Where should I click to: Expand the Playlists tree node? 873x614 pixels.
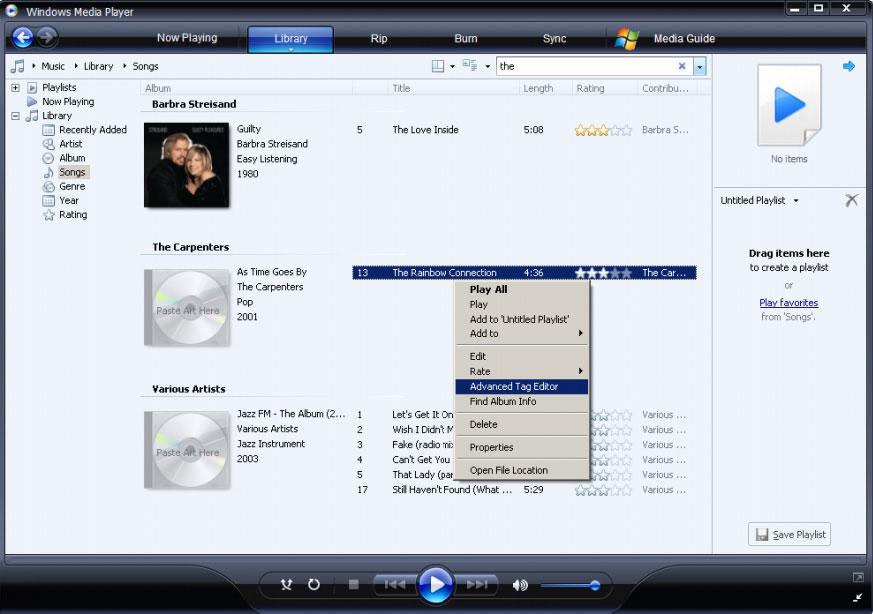tap(16, 87)
